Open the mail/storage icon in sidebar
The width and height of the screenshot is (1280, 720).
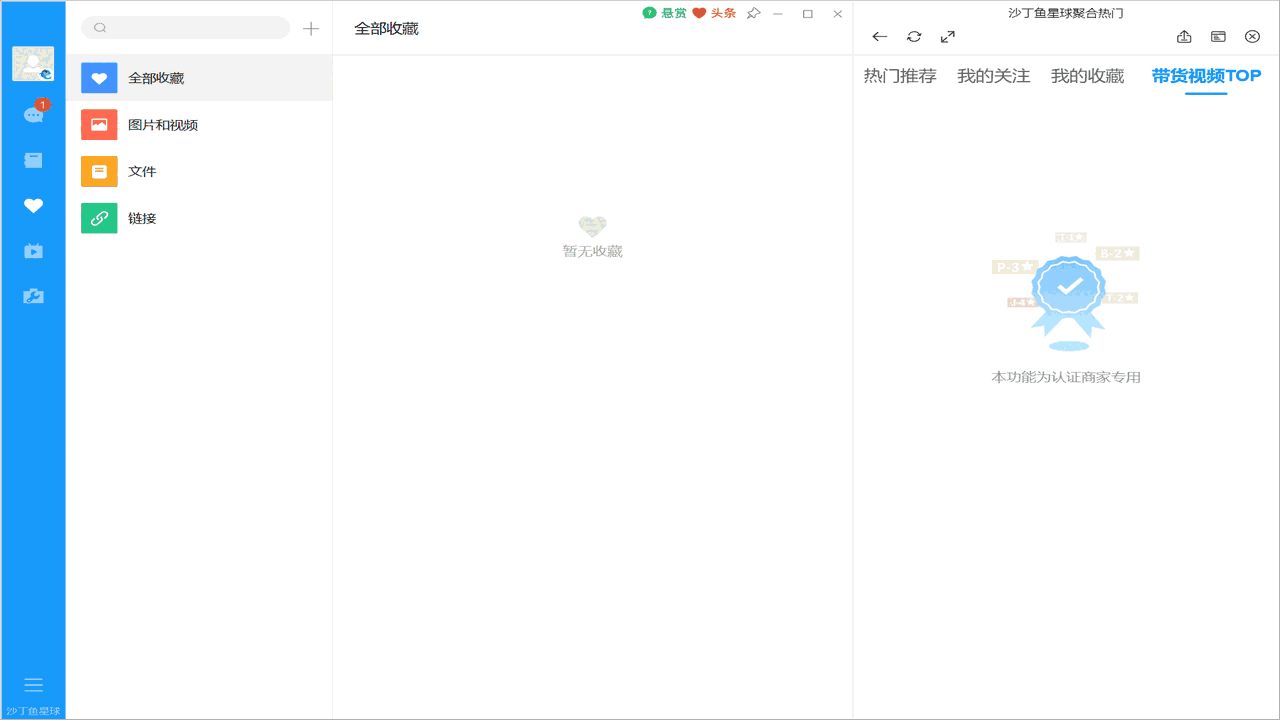33,160
